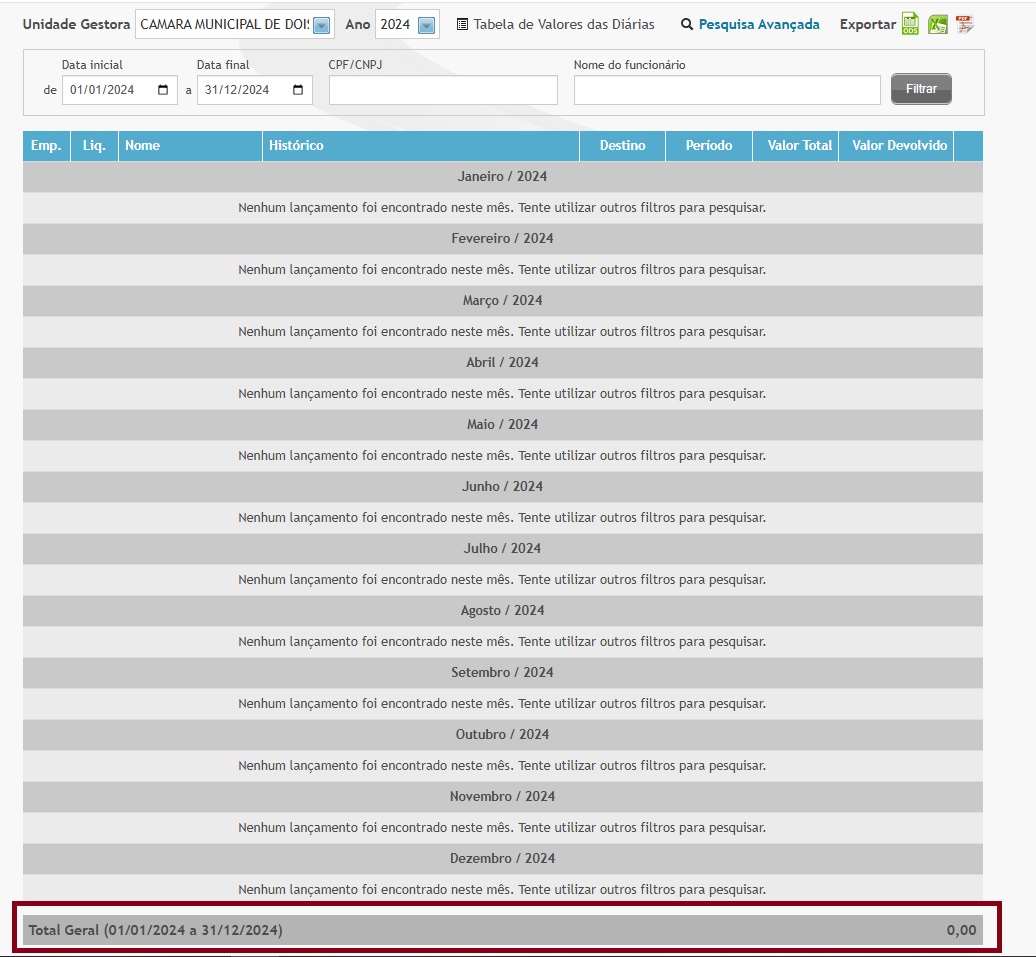Open Pesquisa Avançada link
Screen dimensions: 1036x957
tap(759, 25)
